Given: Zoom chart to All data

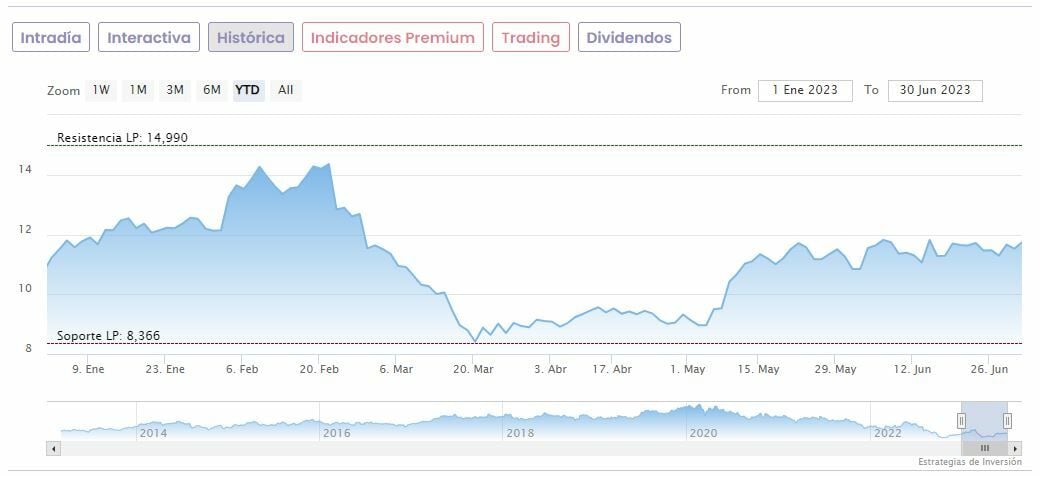Looking at the screenshot, I should click(286, 90).
